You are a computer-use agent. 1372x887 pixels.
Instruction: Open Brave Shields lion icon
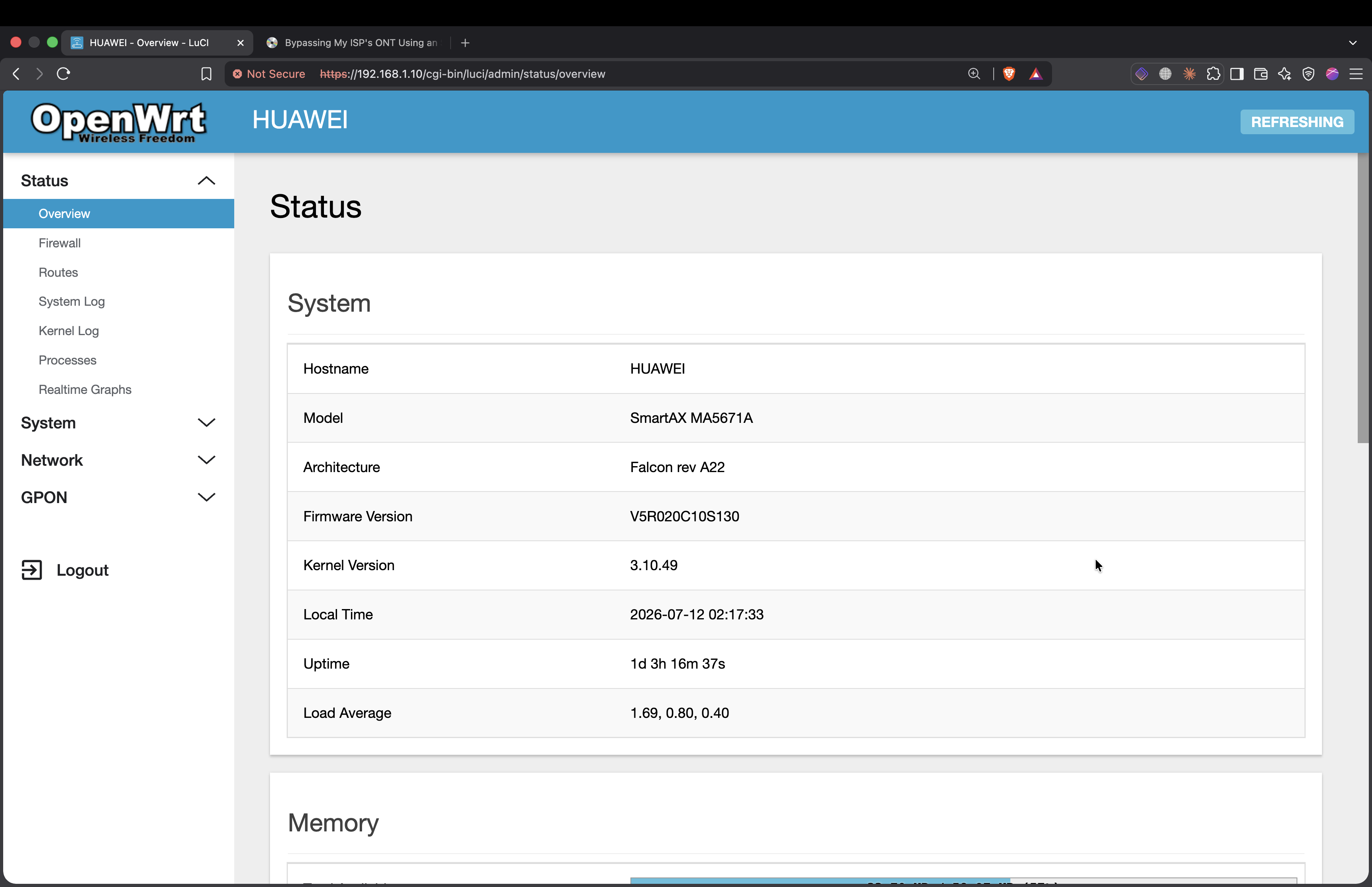click(1009, 74)
